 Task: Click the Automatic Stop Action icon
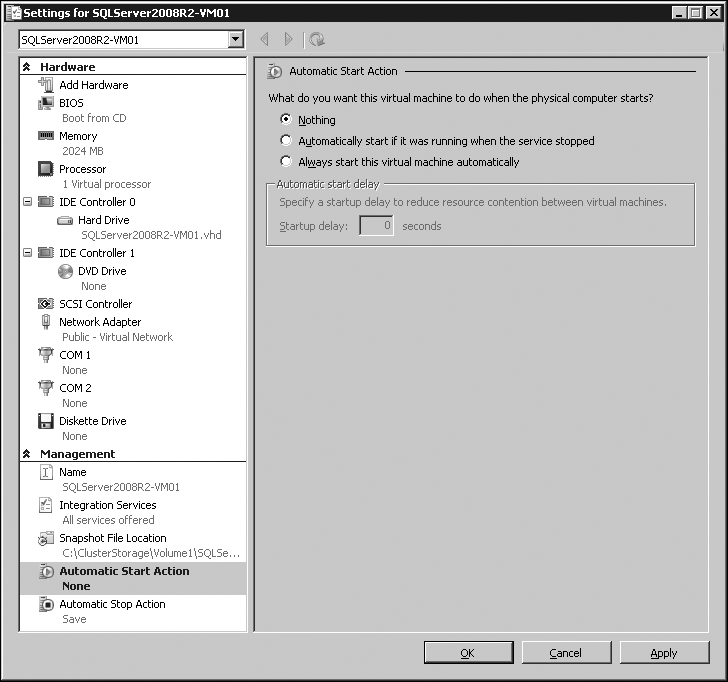click(x=46, y=604)
